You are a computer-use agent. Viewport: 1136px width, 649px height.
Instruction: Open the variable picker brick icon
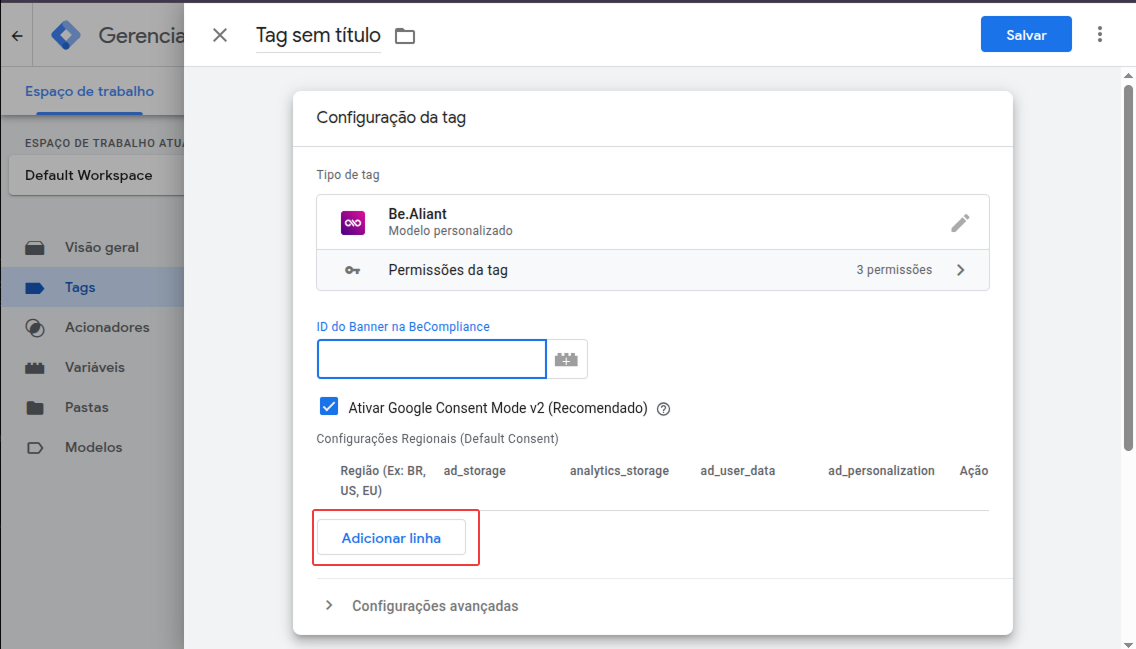[x=566, y=358]
